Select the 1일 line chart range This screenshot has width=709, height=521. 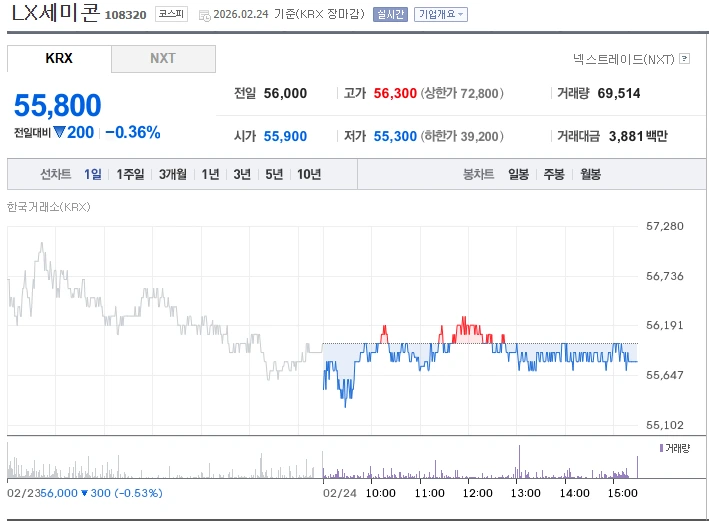93,174
